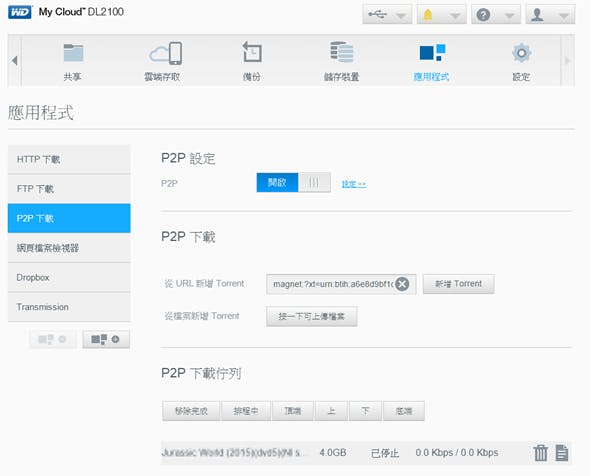
Task: Click the remove app icon button
Action: point(53,339)
